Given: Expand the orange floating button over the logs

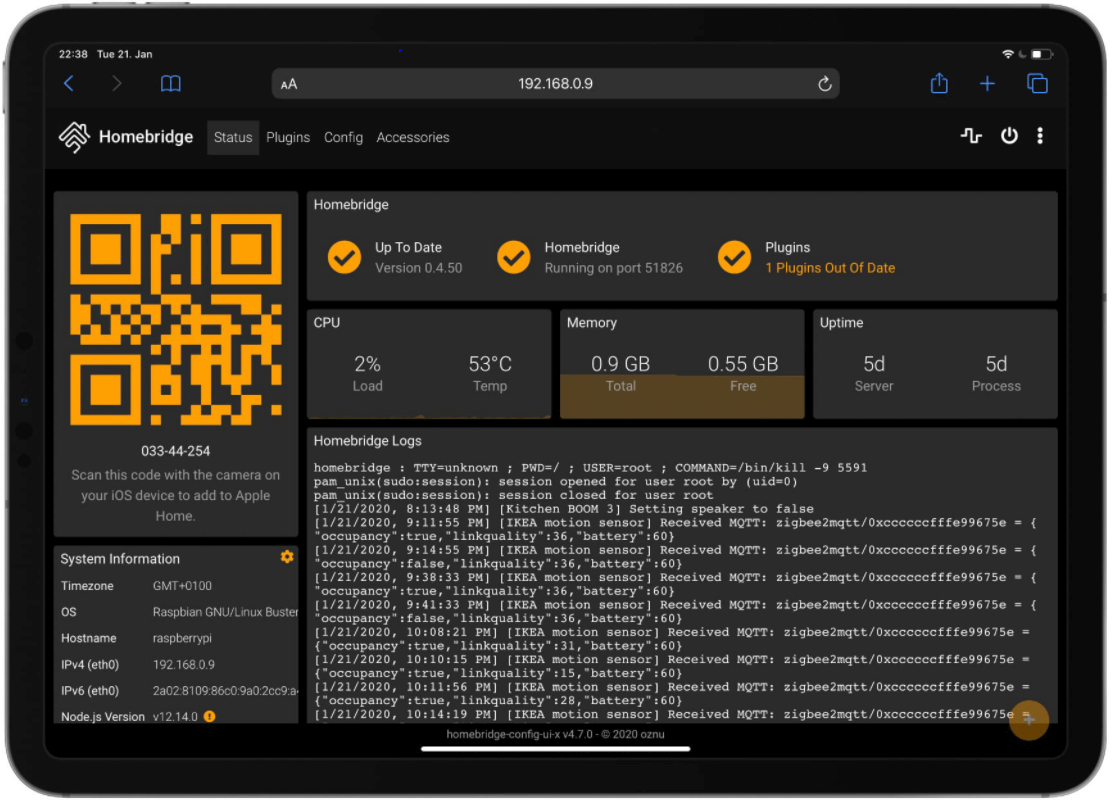Looking at the screenshot, I should click(x=1029, y=720).
